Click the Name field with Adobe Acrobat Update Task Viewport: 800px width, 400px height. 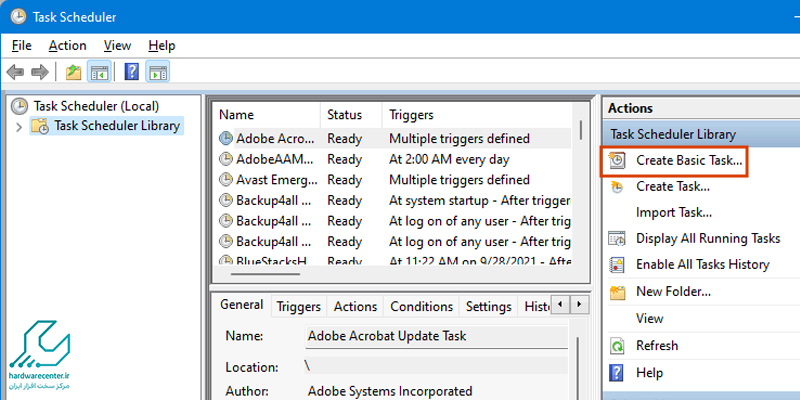pyautogui.click(x=436, y=336)
